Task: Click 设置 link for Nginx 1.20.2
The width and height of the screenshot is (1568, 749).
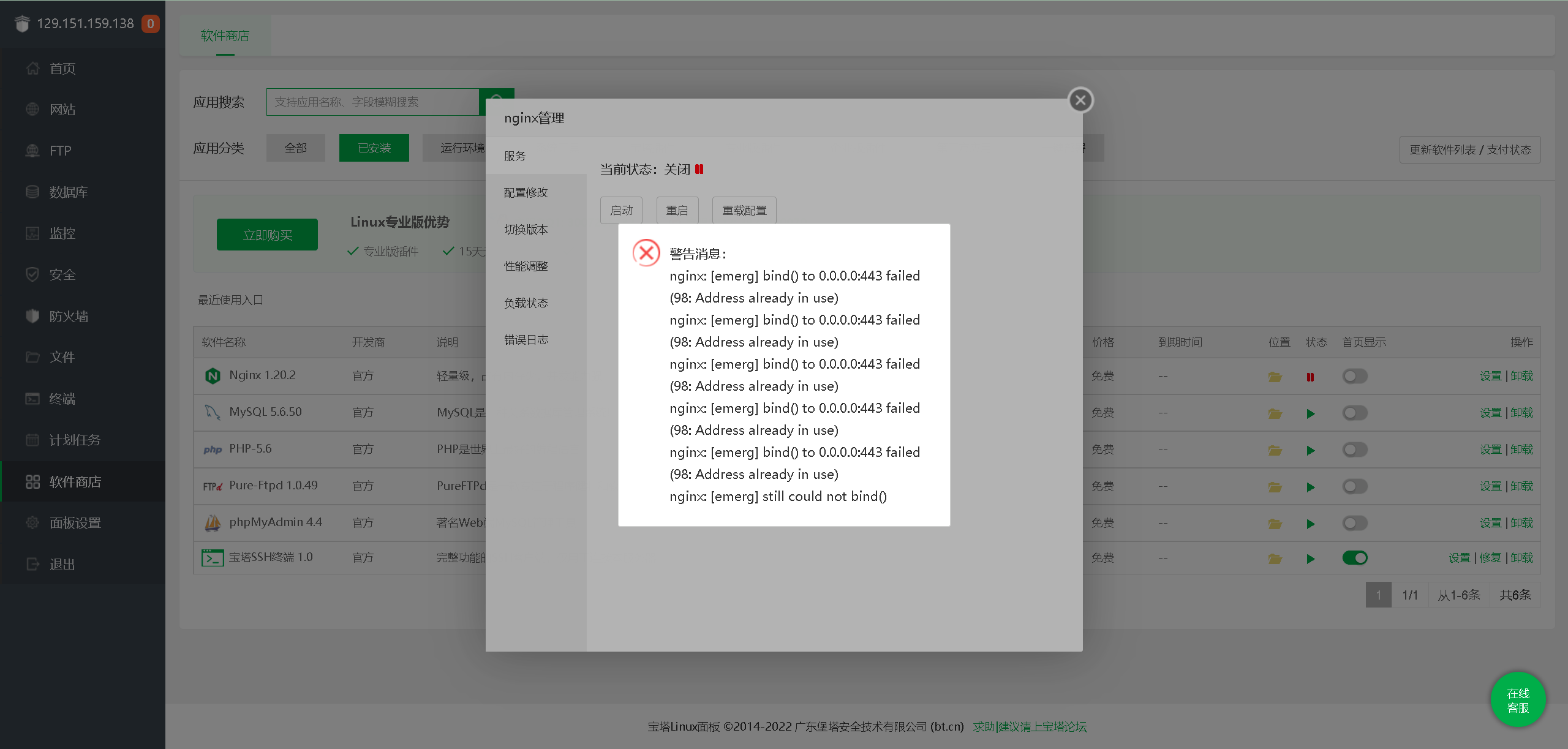Action: 1491,376
